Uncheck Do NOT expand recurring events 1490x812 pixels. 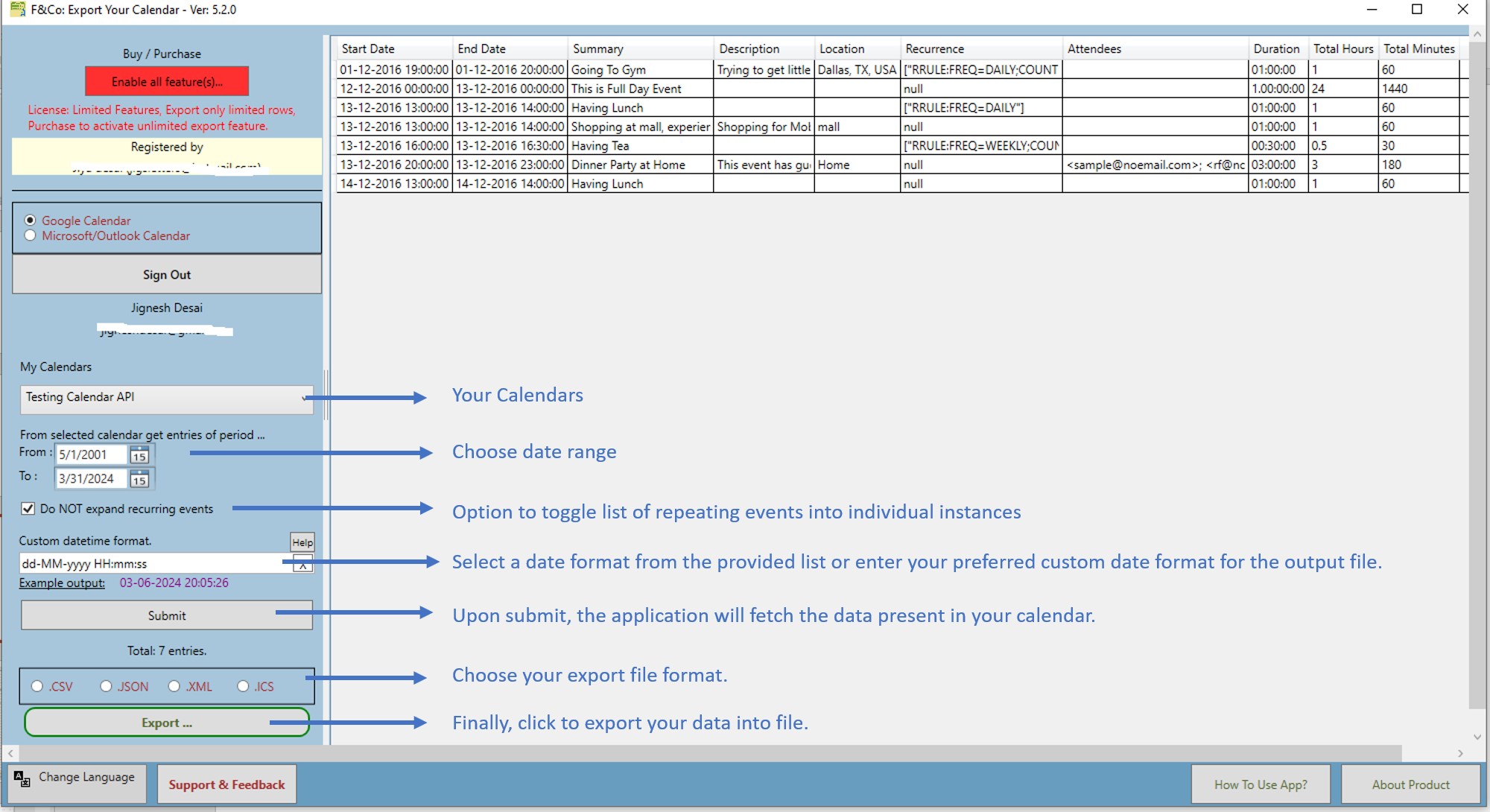click(28, 509)
